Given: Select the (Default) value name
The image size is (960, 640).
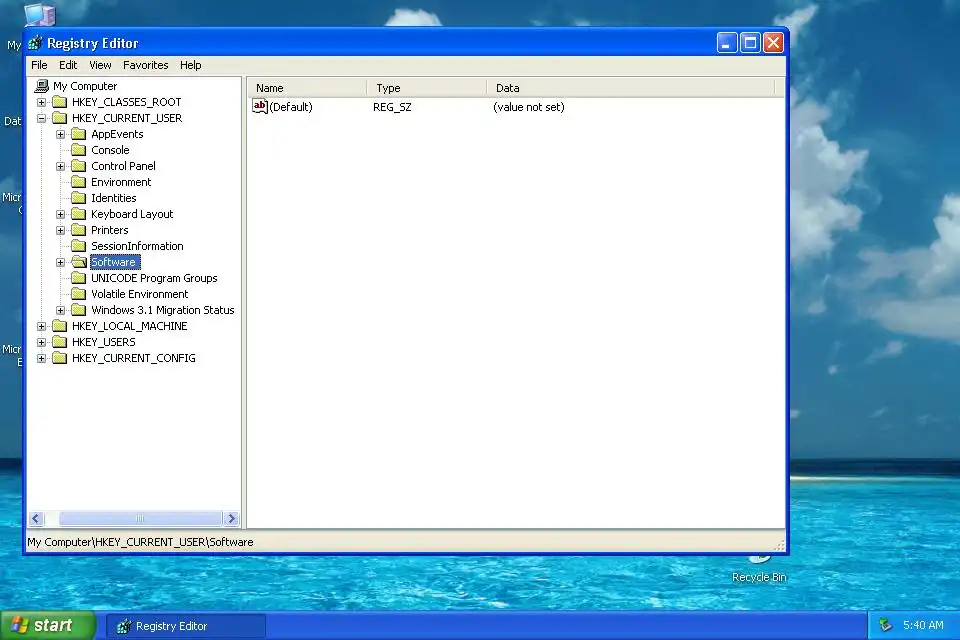Looking at the screenshot, I should (x=291, y=107).
